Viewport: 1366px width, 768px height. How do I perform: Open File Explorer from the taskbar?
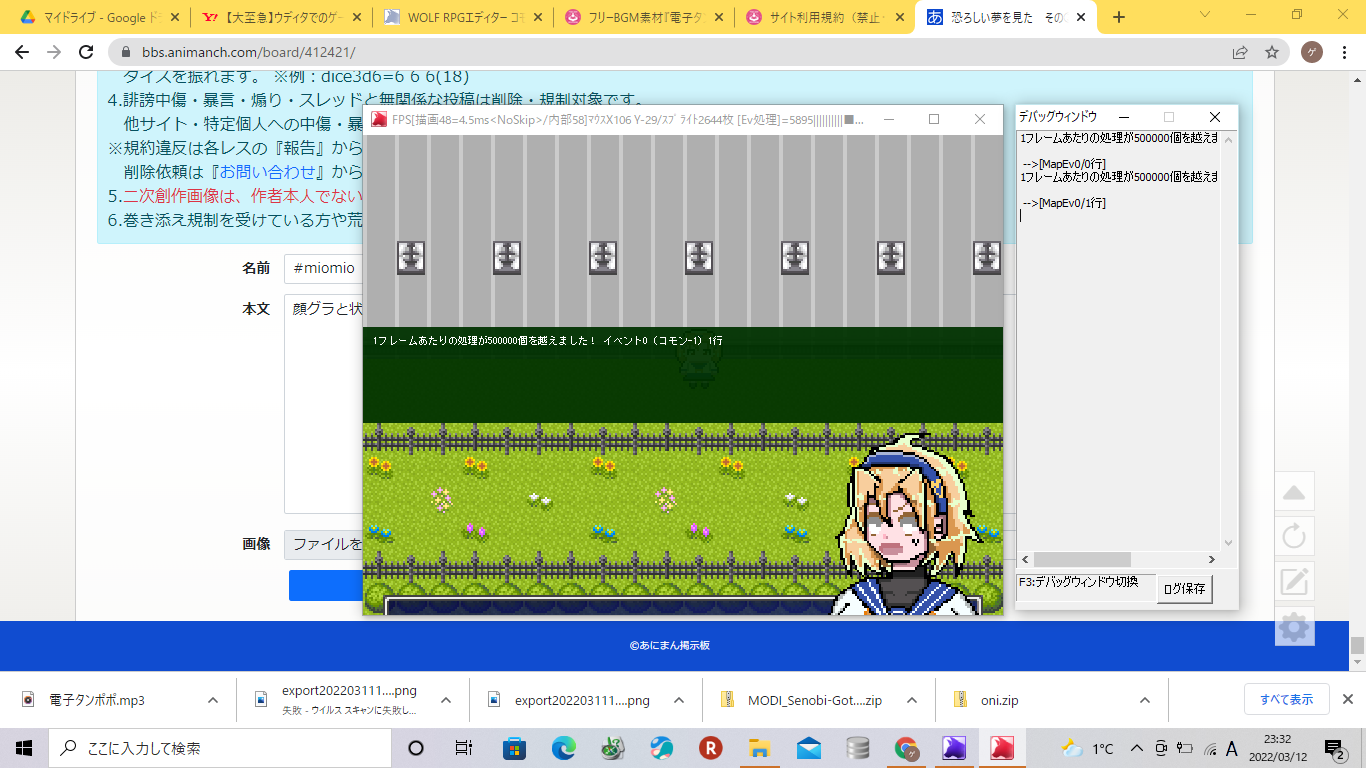pyautogui.click(x=760, y=748)
